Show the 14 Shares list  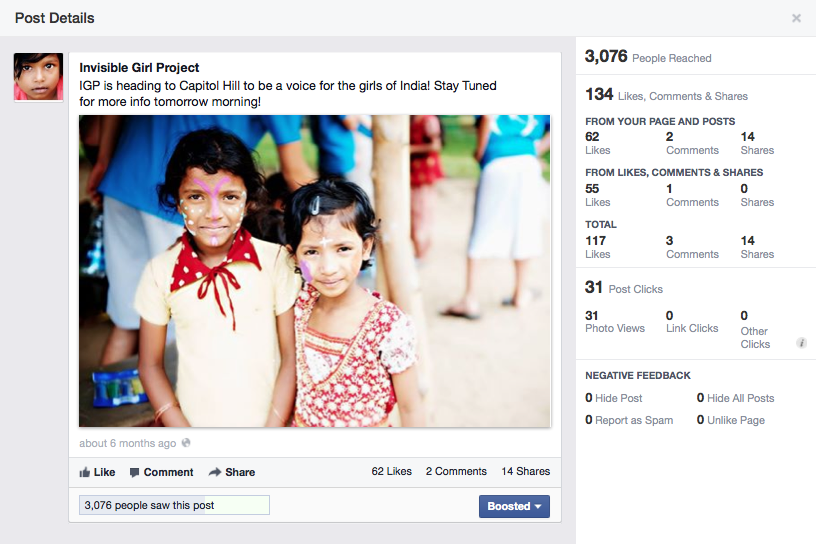pyautogui.click(x=526, y=471)
